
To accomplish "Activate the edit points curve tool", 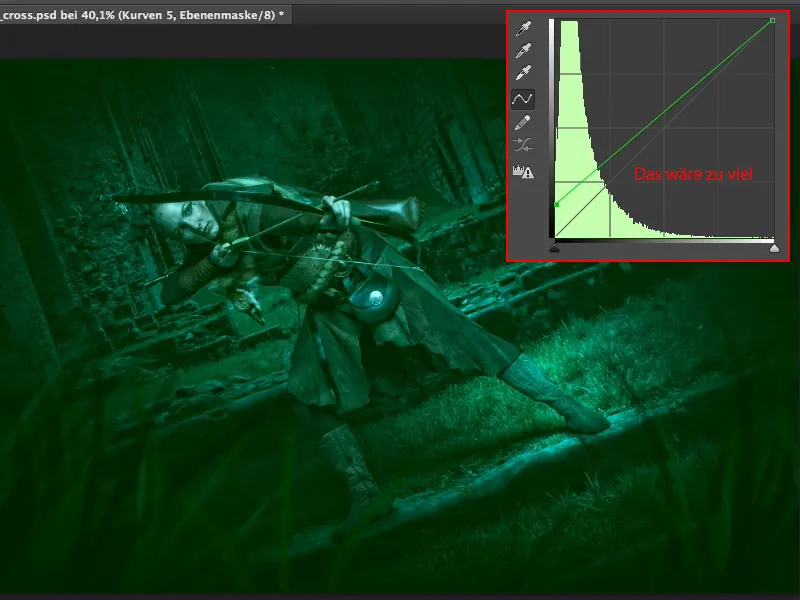I will [x=523, y=99].
